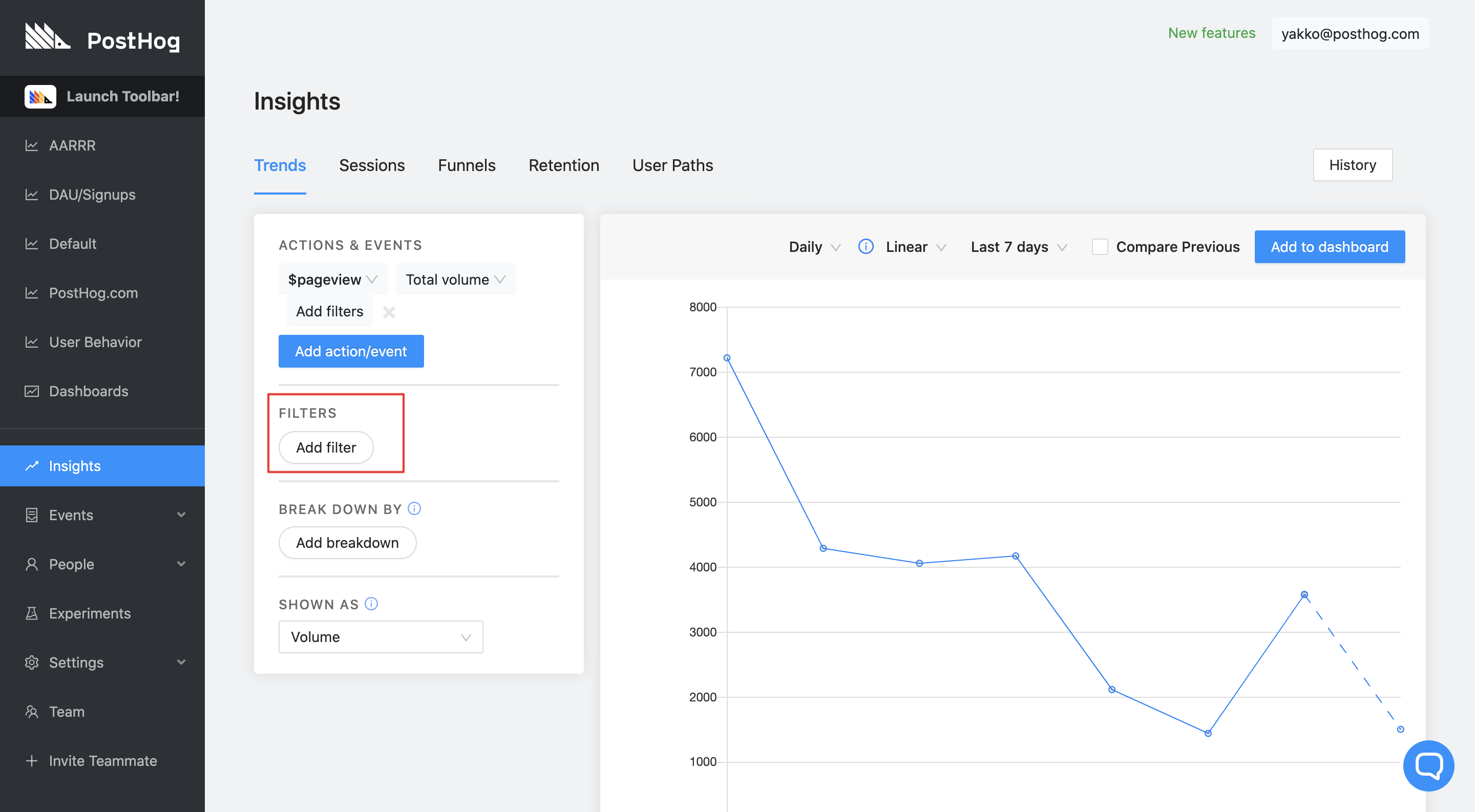The height and width of the screenshot is (812, 1475).
Task: Click the Experiments flask icon in sidebar
Action: click(31, 613)
